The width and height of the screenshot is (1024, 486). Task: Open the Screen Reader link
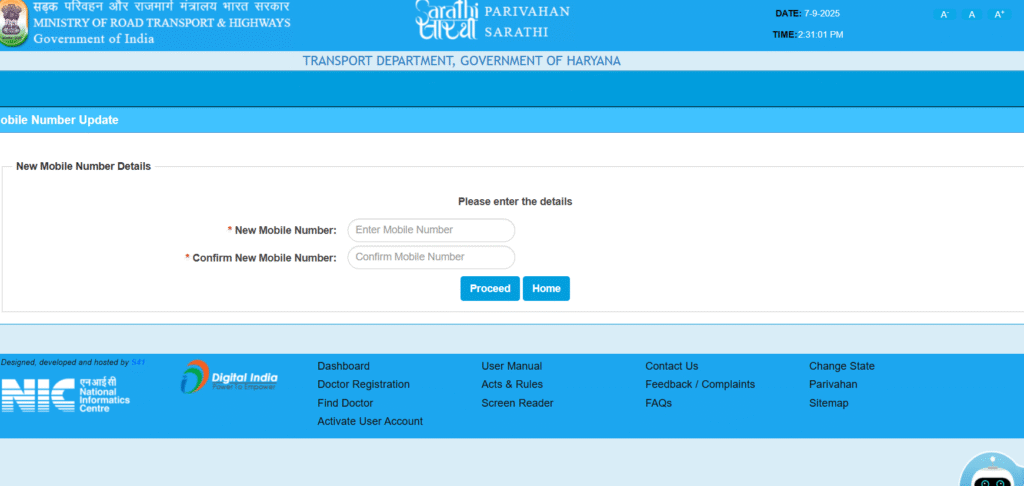point(517,403)
